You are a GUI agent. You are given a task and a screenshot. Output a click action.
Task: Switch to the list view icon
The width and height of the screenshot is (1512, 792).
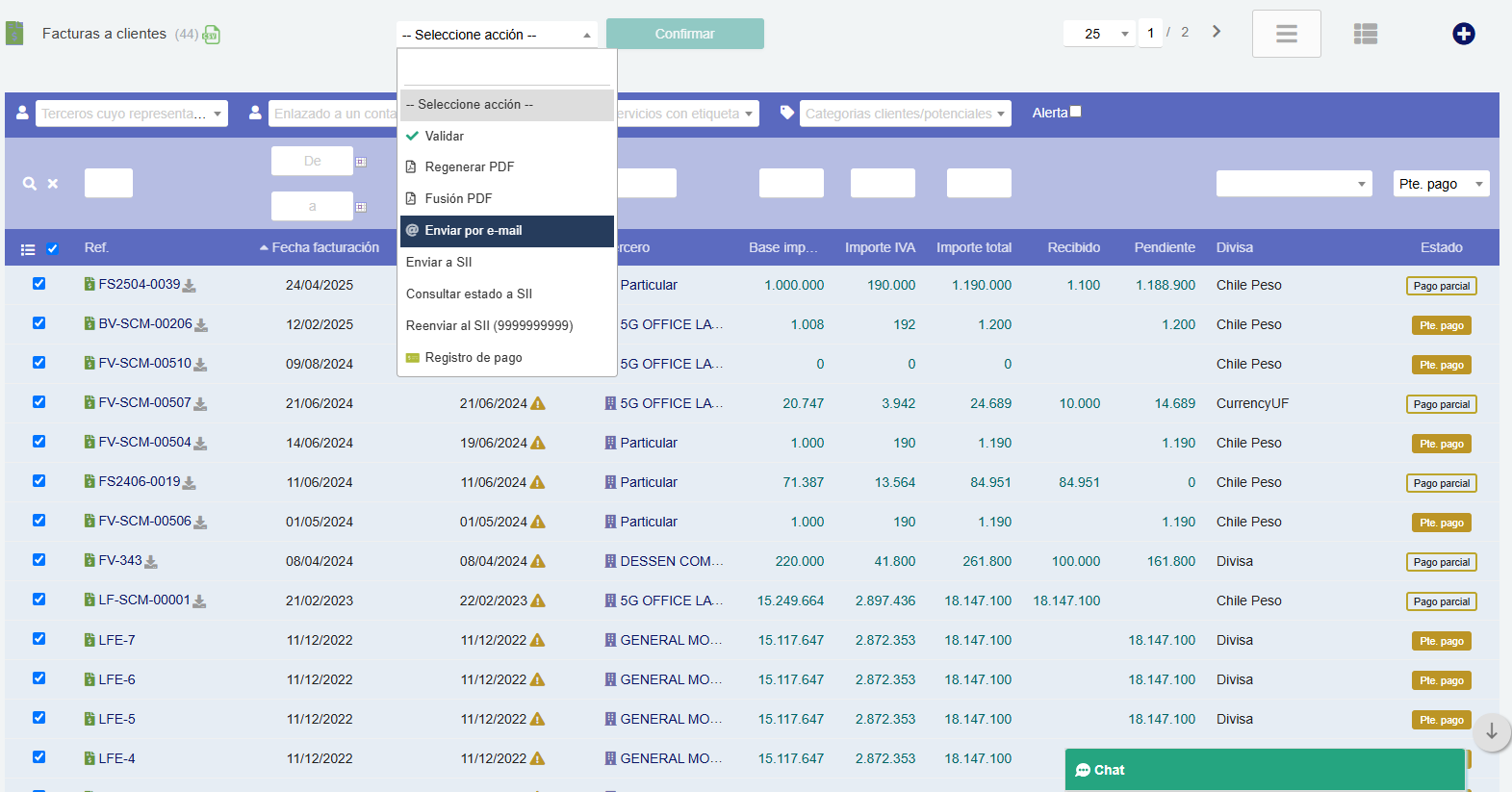[x=1365, y=34]
